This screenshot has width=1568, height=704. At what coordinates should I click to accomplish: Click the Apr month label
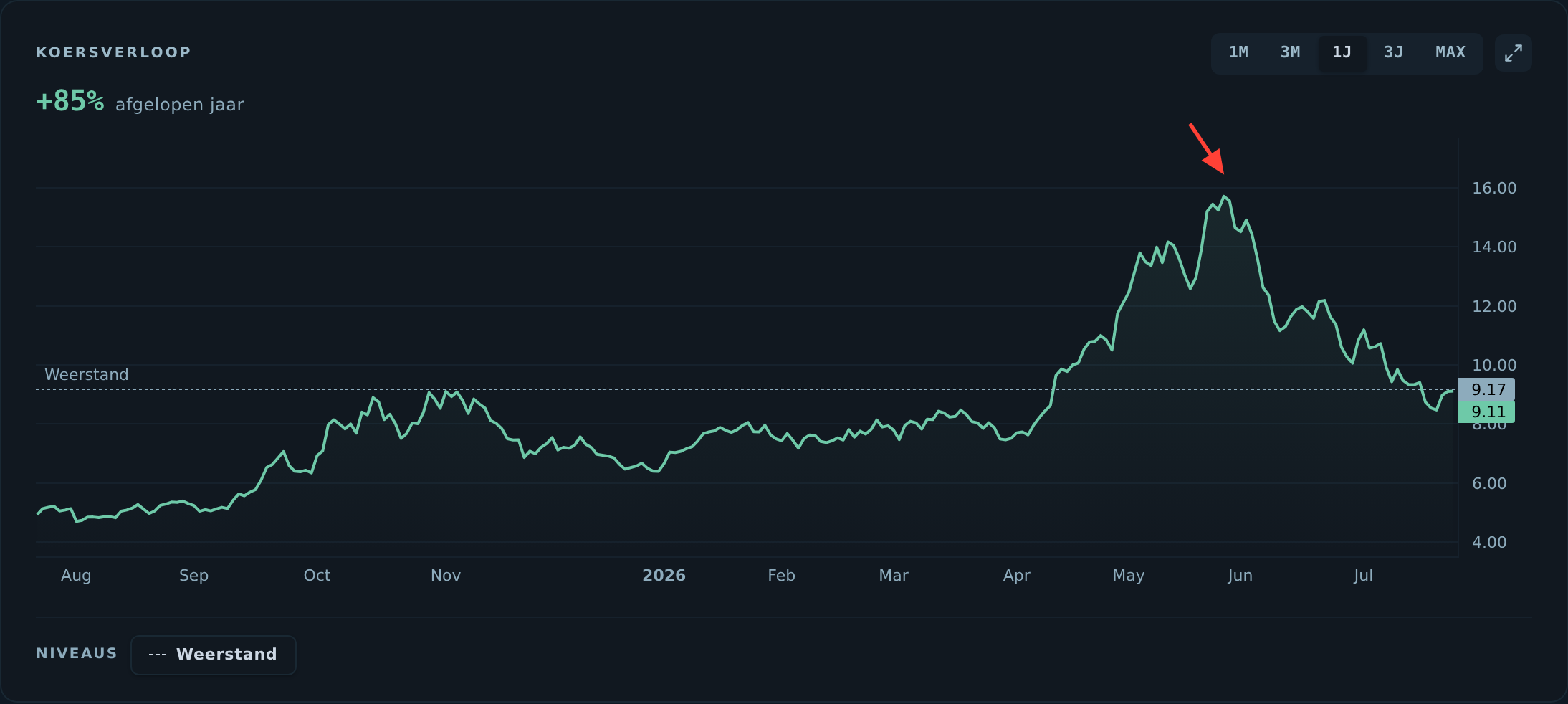tap(1016, 575)
